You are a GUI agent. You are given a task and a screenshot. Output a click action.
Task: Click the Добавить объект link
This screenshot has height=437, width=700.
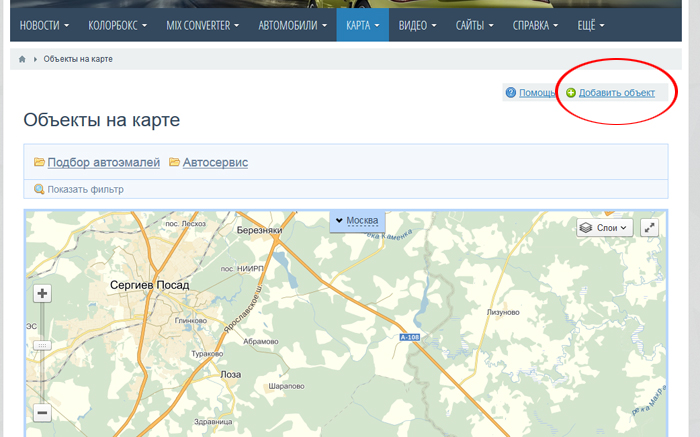[x=617, y=93]
